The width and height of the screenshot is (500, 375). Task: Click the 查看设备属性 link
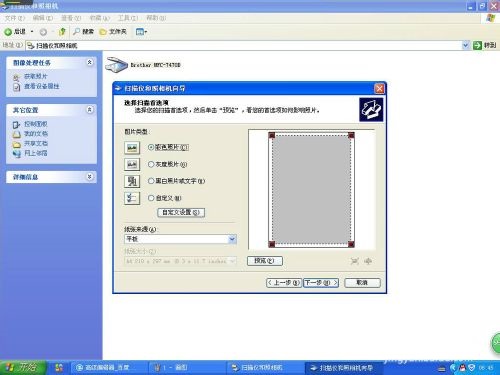[42, 86]
